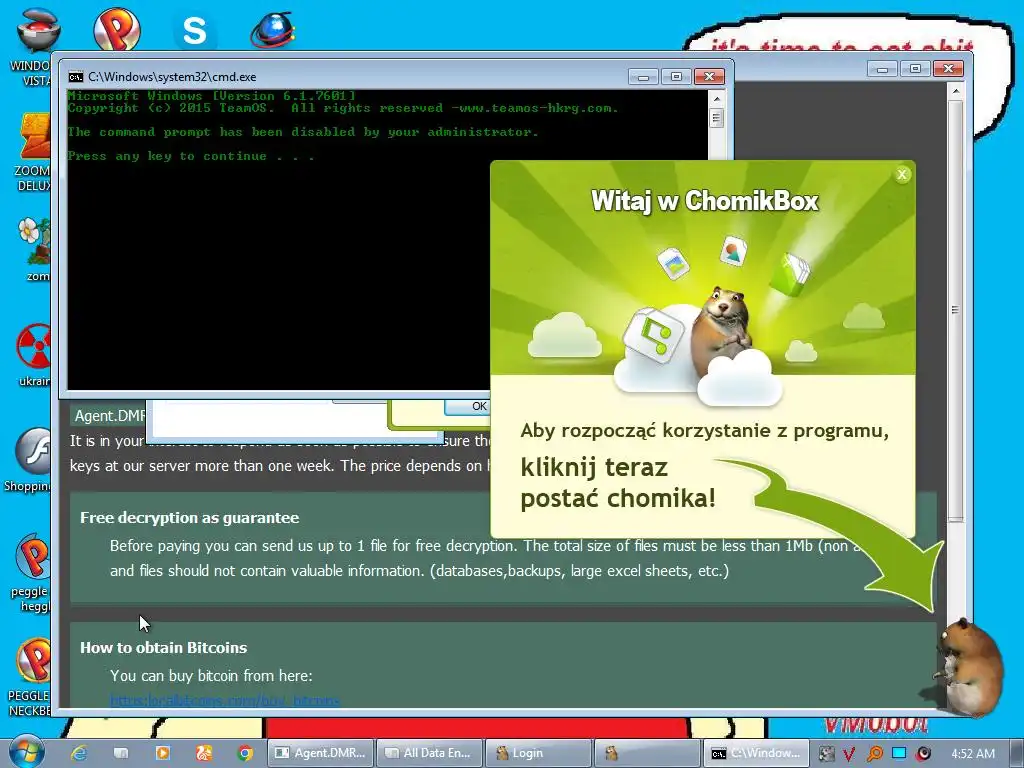This screenshot has width=1024, height=768.
Task: Close the ransom note back window
Action: click(948, 69)
